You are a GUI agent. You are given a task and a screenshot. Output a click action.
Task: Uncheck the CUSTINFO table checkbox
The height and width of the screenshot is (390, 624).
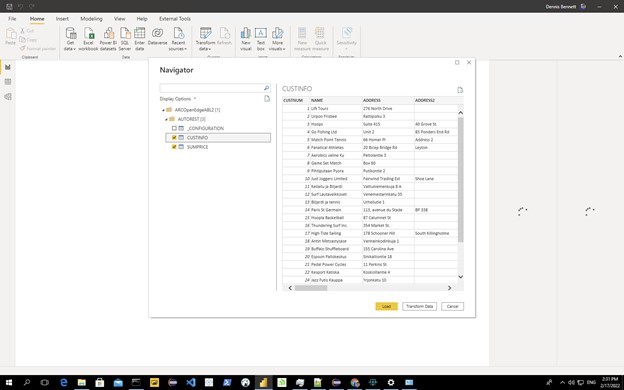click(174, 137)
